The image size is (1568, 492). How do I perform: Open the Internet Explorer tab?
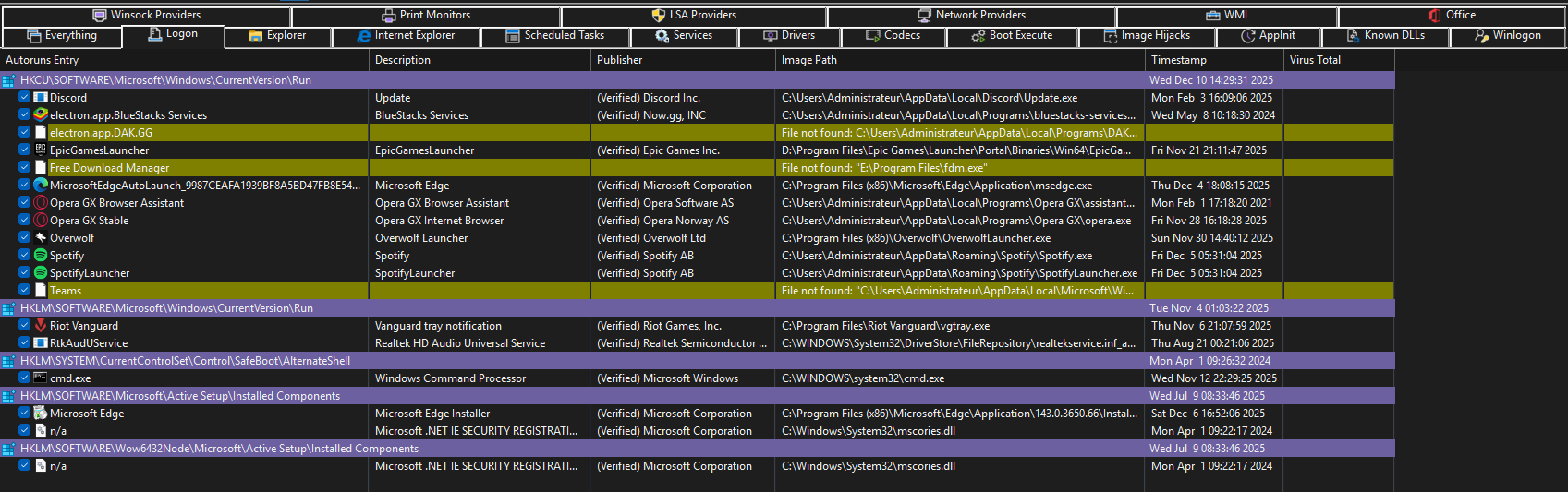click(407, 36)
